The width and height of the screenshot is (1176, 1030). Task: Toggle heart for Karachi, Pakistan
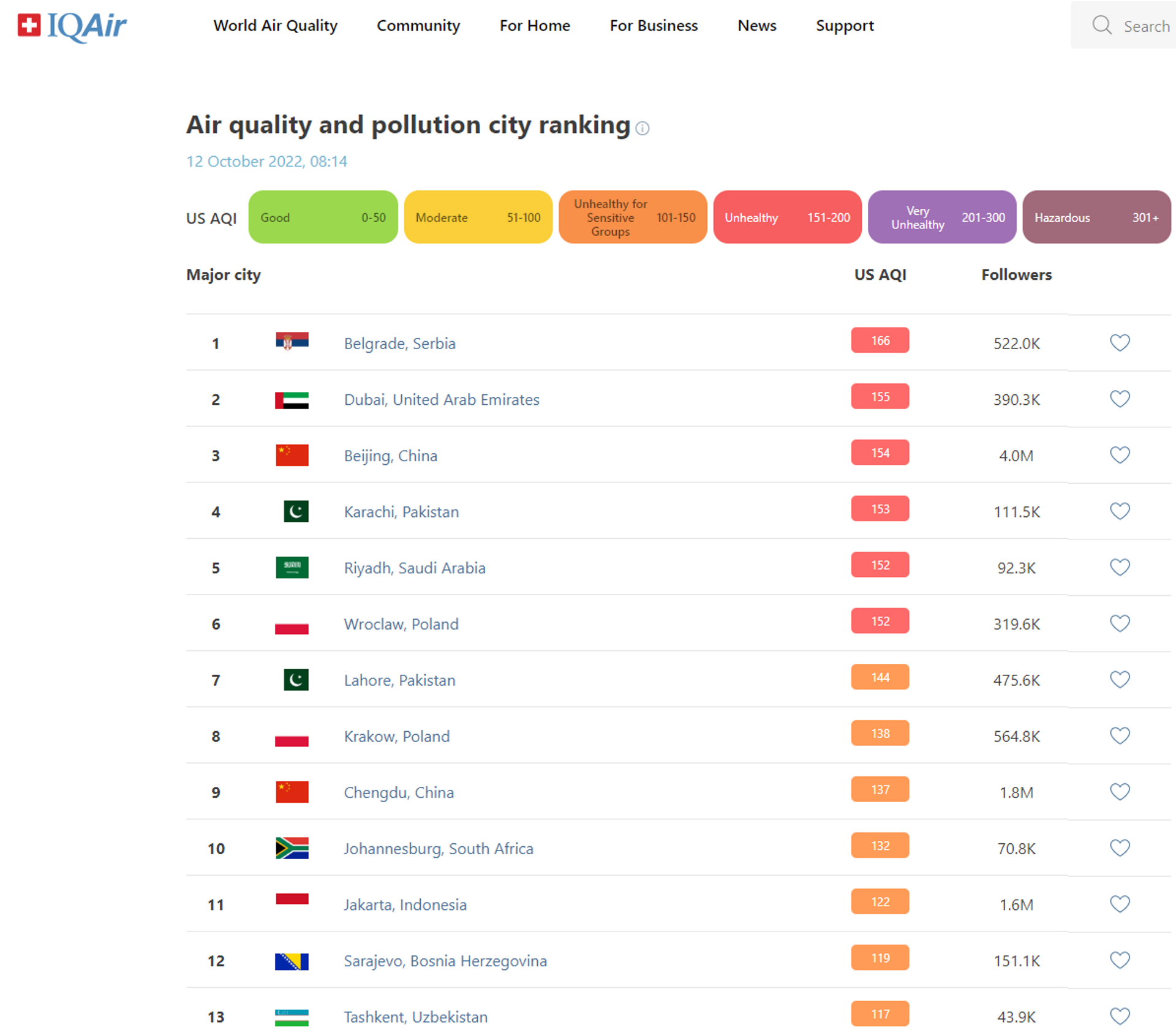point(1120,511)
